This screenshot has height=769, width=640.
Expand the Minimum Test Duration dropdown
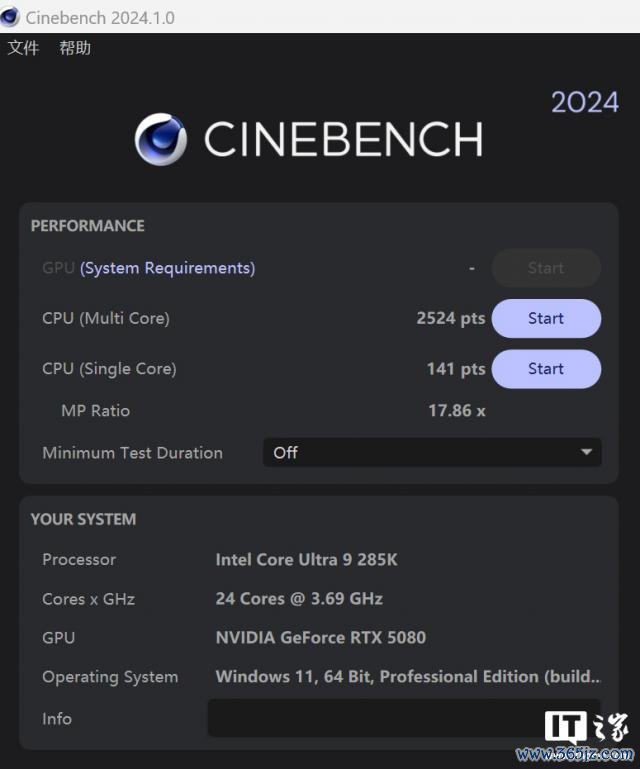(x=432, y=452)
